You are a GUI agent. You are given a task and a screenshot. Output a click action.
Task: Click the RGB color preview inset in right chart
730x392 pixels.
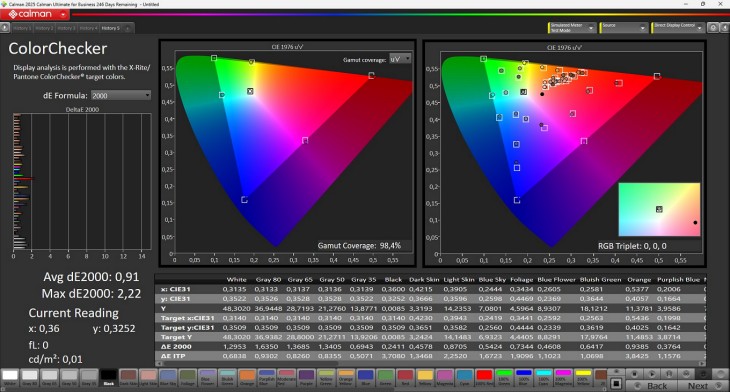coord(659,210)
